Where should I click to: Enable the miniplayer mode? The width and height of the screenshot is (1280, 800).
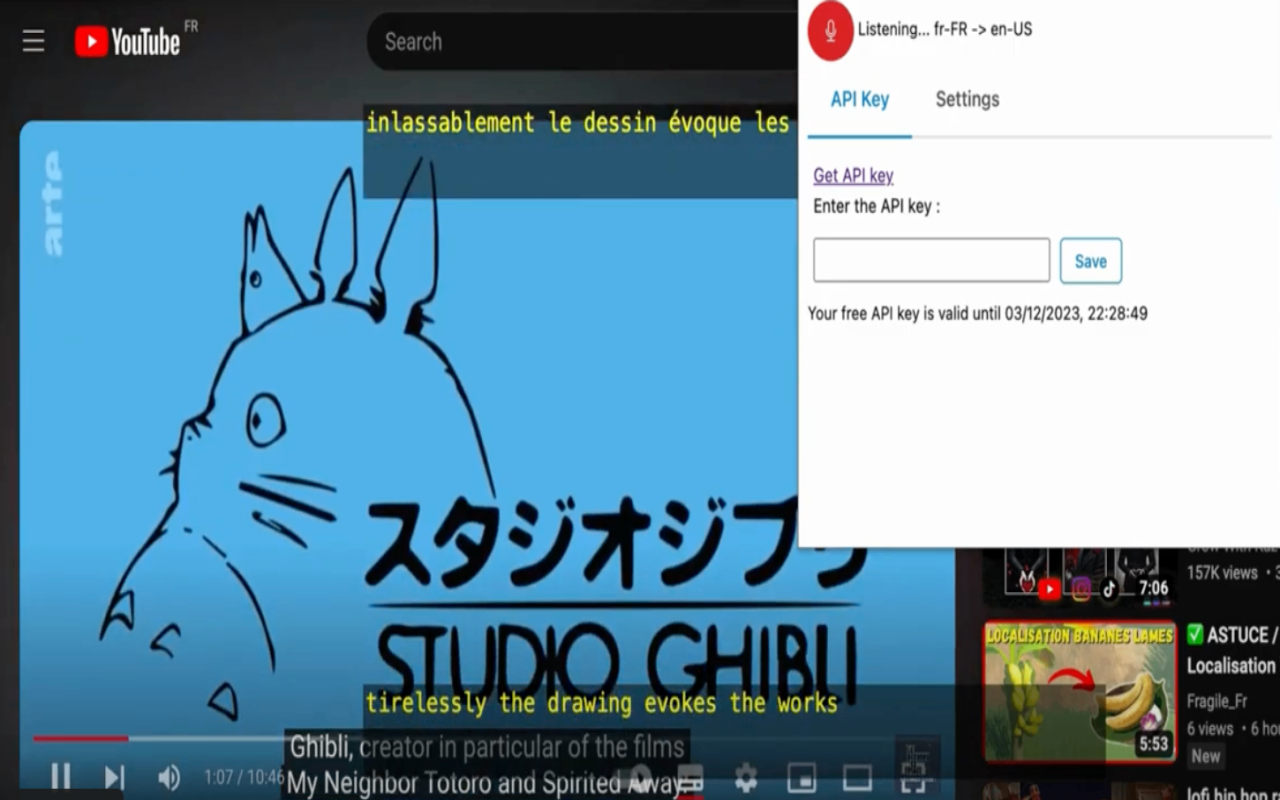point(801,777)
